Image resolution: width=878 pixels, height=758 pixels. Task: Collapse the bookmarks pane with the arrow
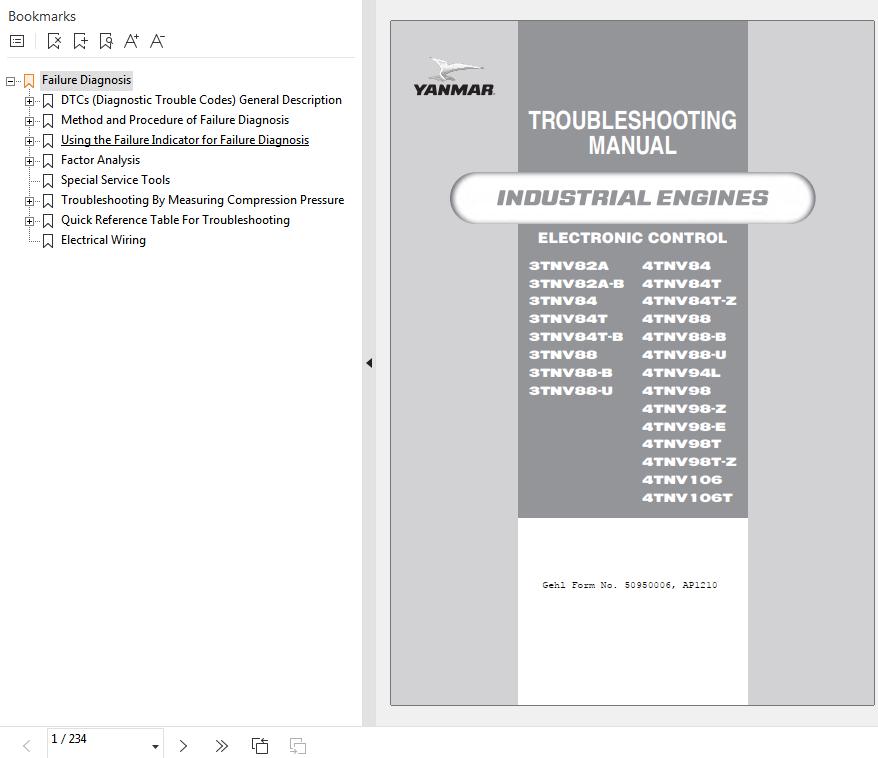[369, 363]
